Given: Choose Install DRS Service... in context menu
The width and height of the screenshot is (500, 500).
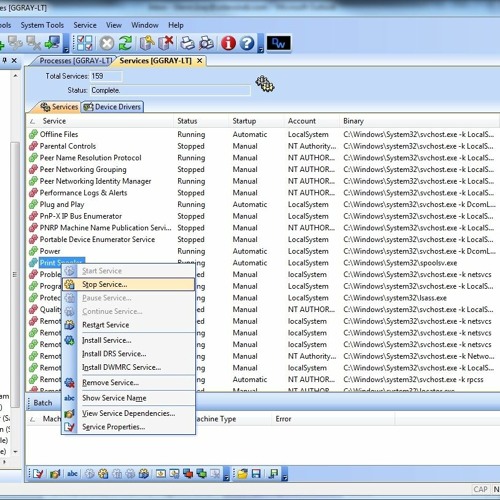Looking at the screenshot, I should click(x=129, y=354).
